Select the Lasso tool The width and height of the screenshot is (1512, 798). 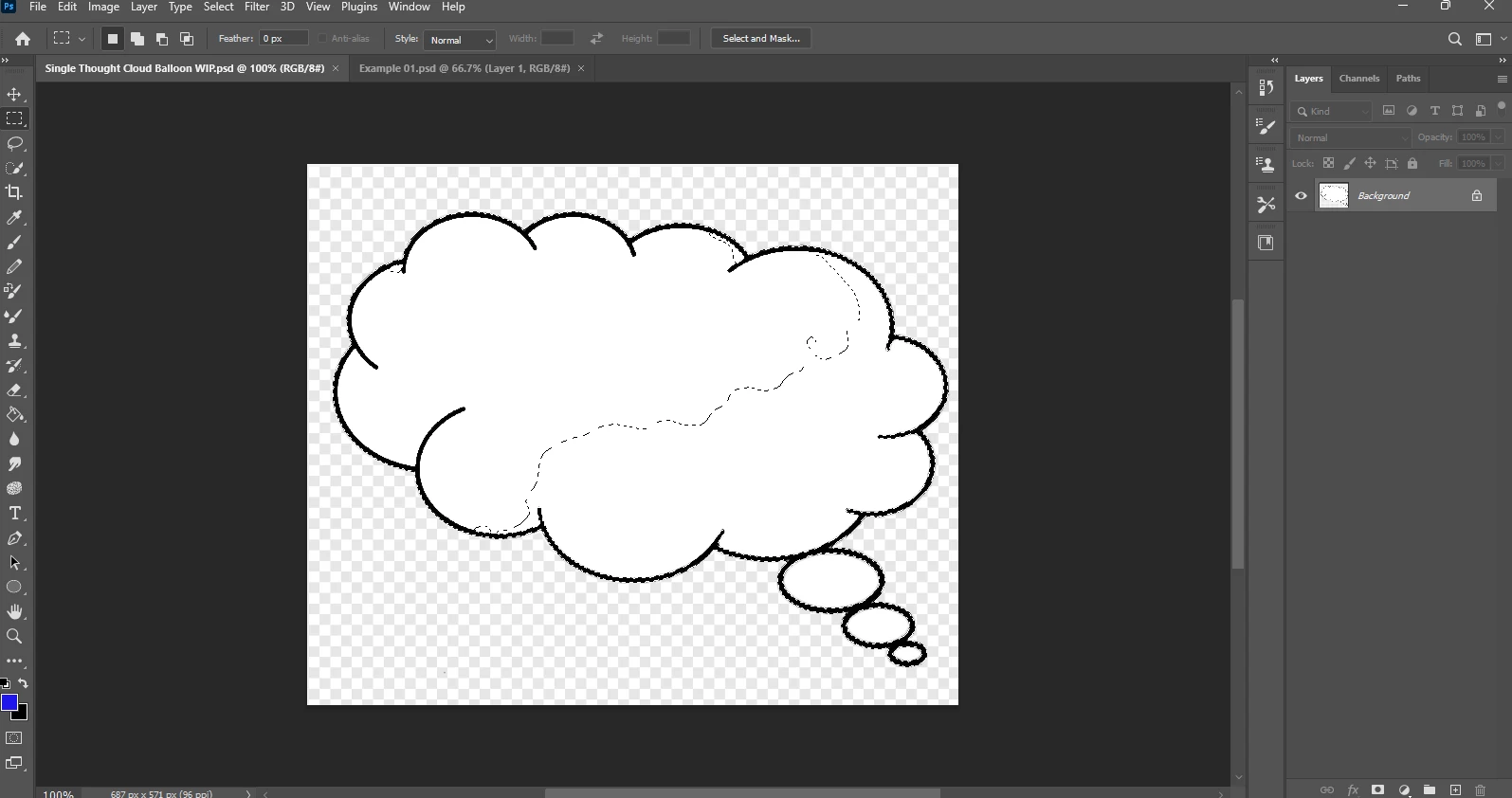14,143
